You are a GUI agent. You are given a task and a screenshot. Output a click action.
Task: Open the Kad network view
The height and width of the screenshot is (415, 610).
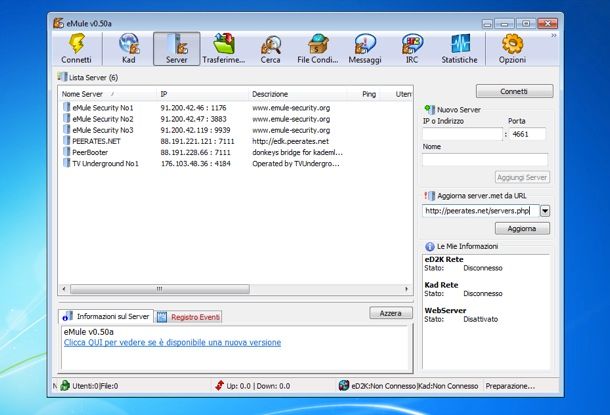(x=129, y=49)
